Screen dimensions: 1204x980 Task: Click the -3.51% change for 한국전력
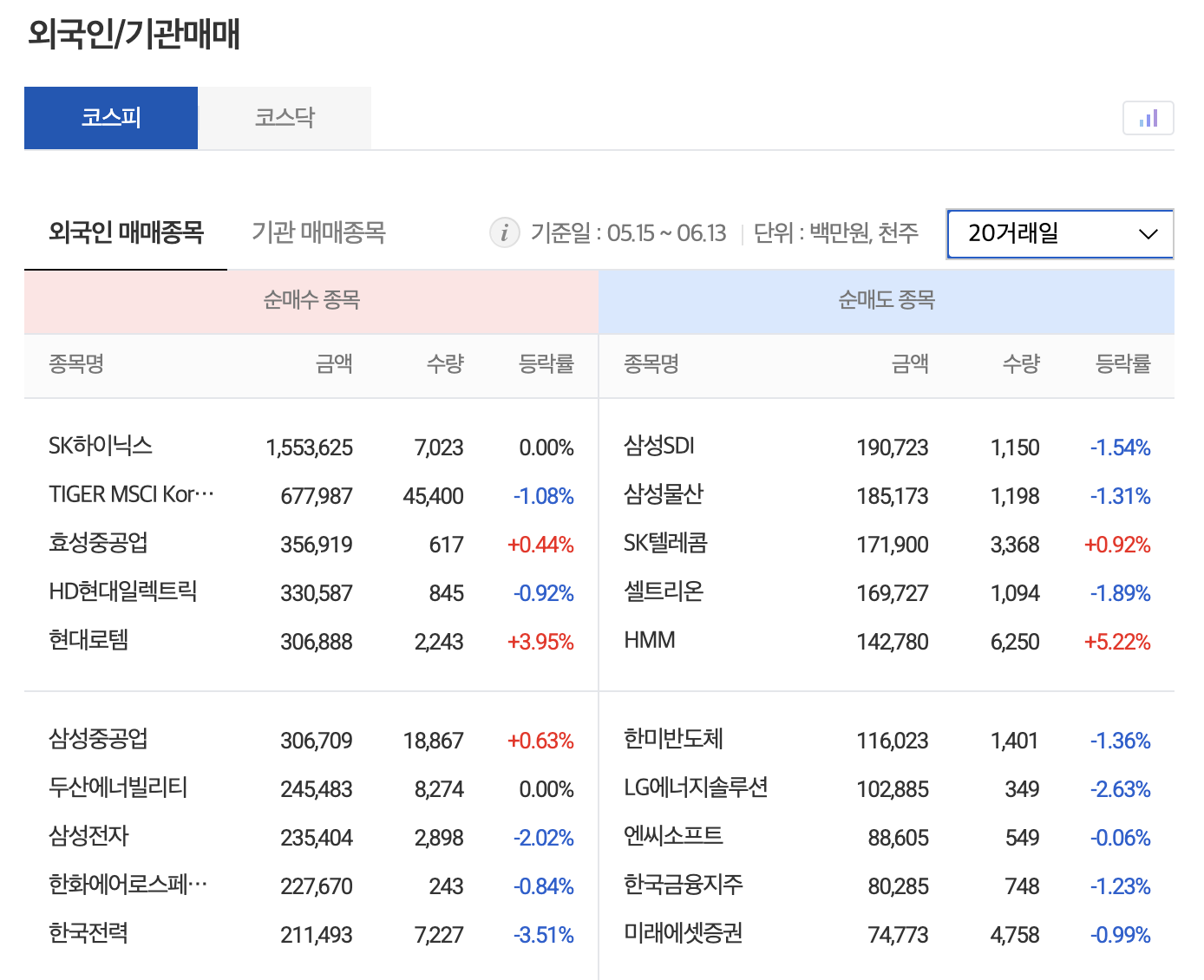(x=544, y=935)
